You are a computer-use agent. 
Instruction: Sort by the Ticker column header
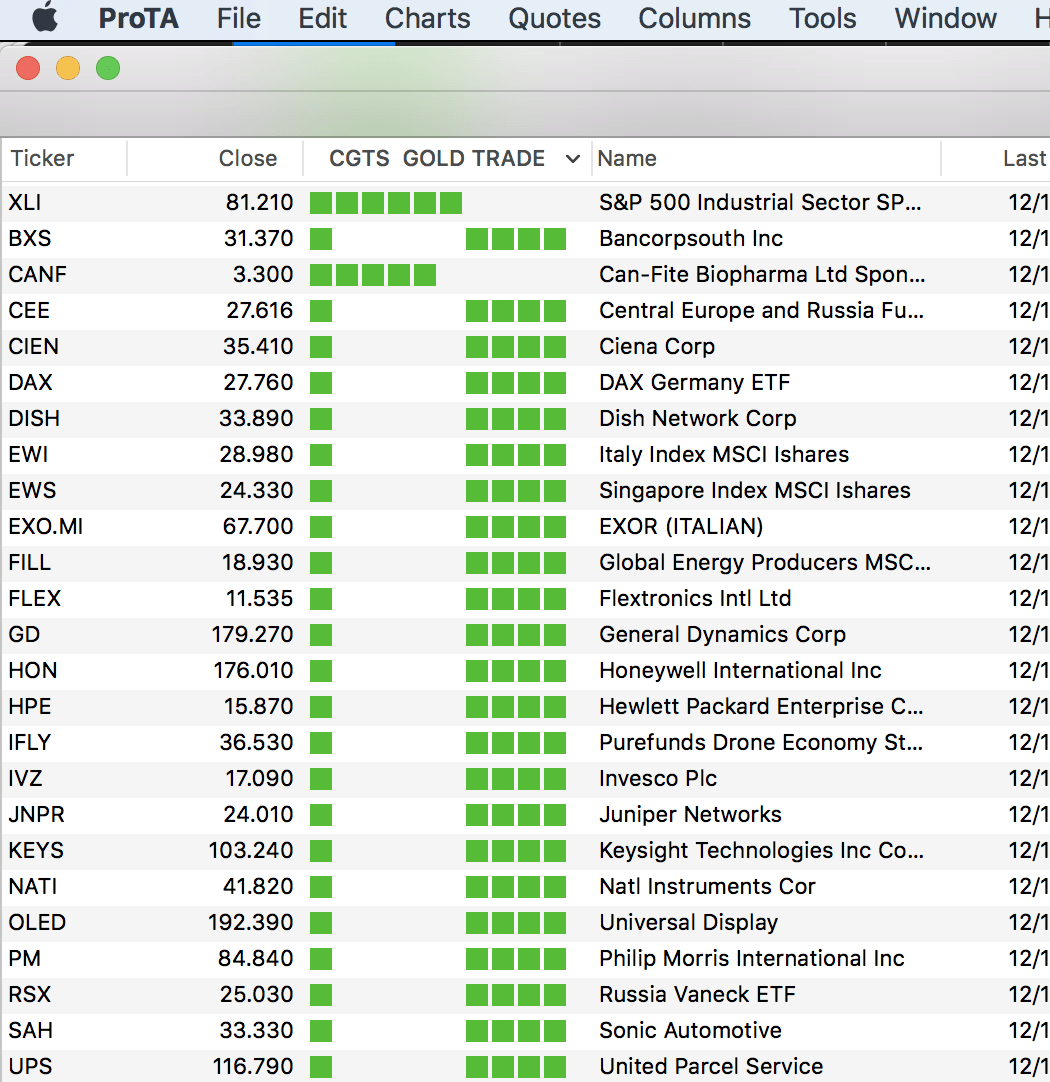pyautogui.click(x=43, y=159)
